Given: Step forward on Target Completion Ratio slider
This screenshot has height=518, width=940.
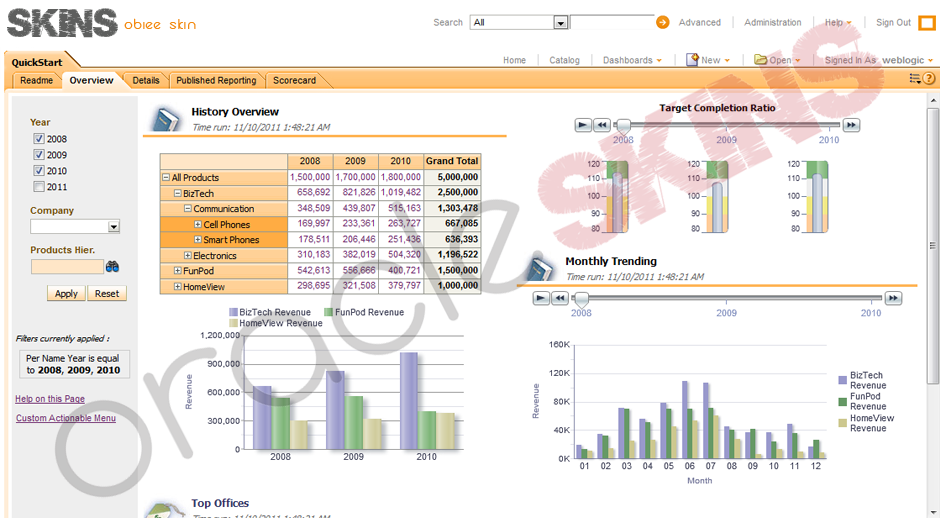Looking at the screenshot, I should point(851,125).
